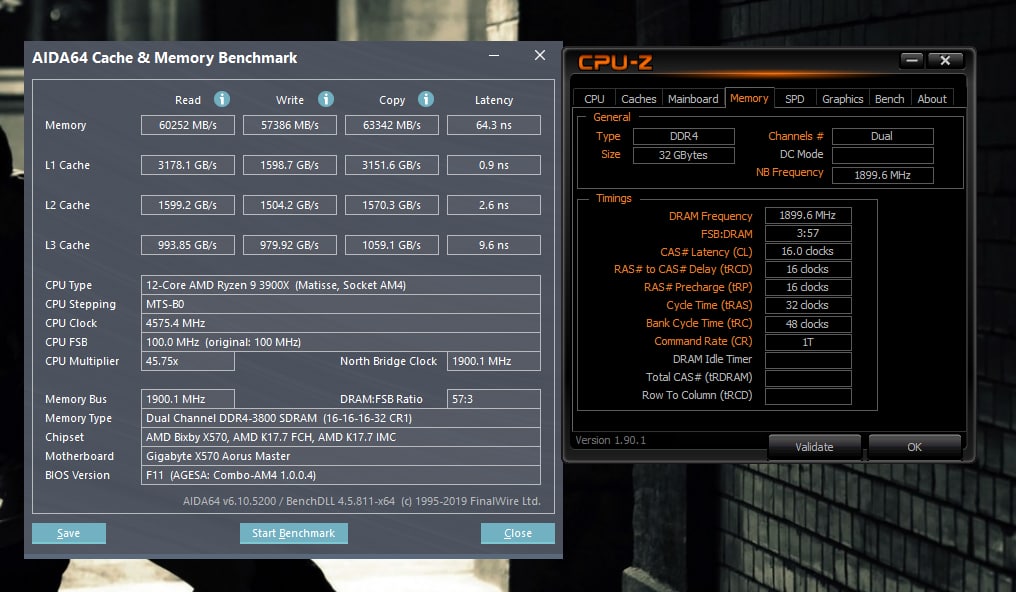Click Cycle Time tRAS value 32 clocks
1016x592 pixels.
808,305
